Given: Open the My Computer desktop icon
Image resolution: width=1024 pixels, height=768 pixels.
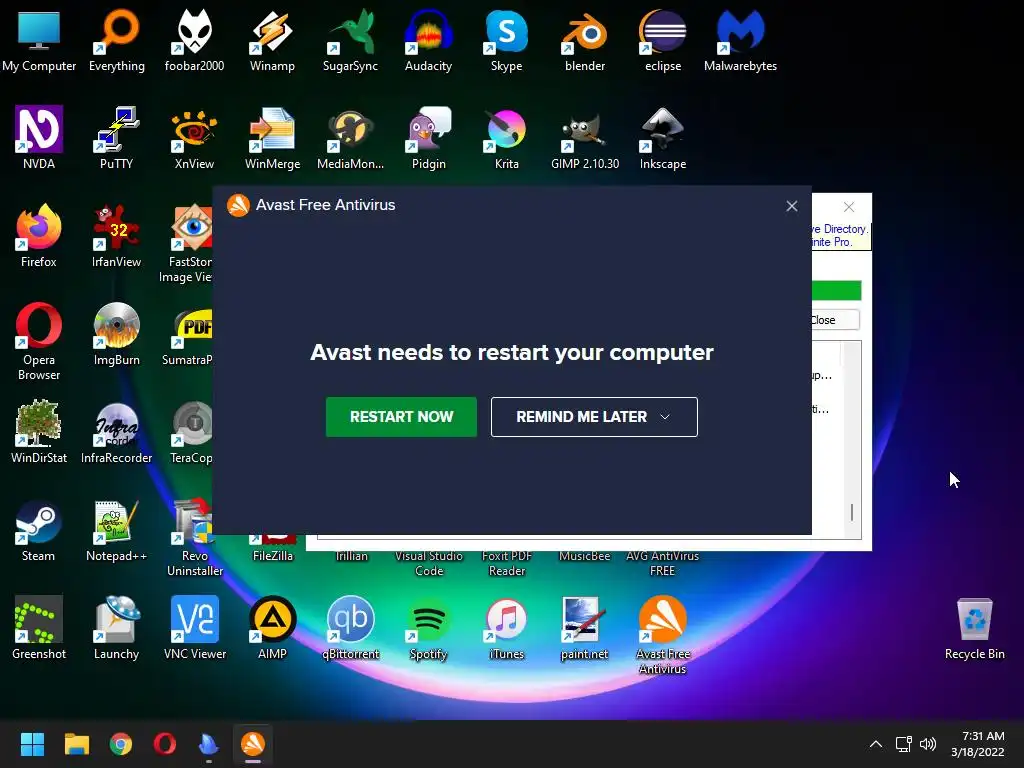Looking at the screenshot, I should 39,40.
